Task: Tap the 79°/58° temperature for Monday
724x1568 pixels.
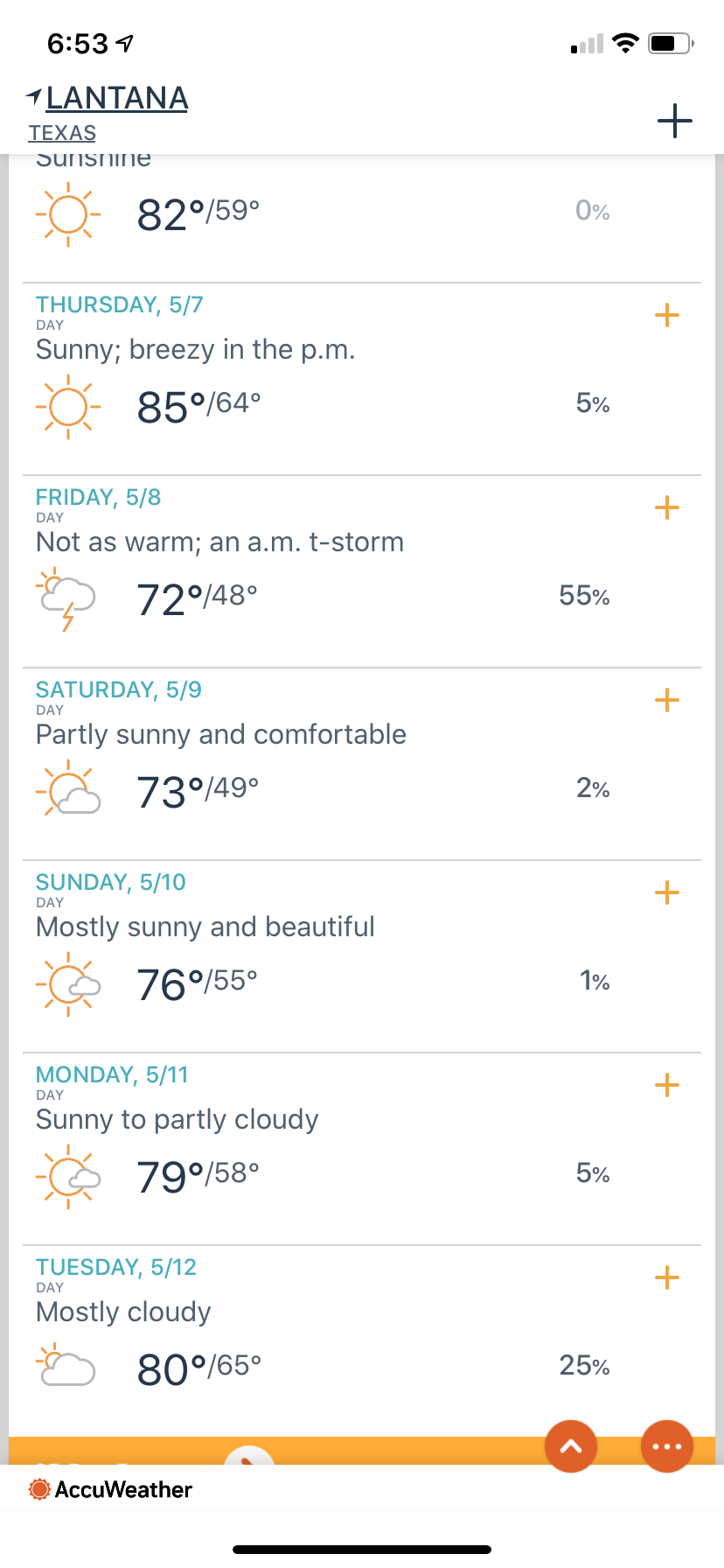Action: (x=198, y=1175)
